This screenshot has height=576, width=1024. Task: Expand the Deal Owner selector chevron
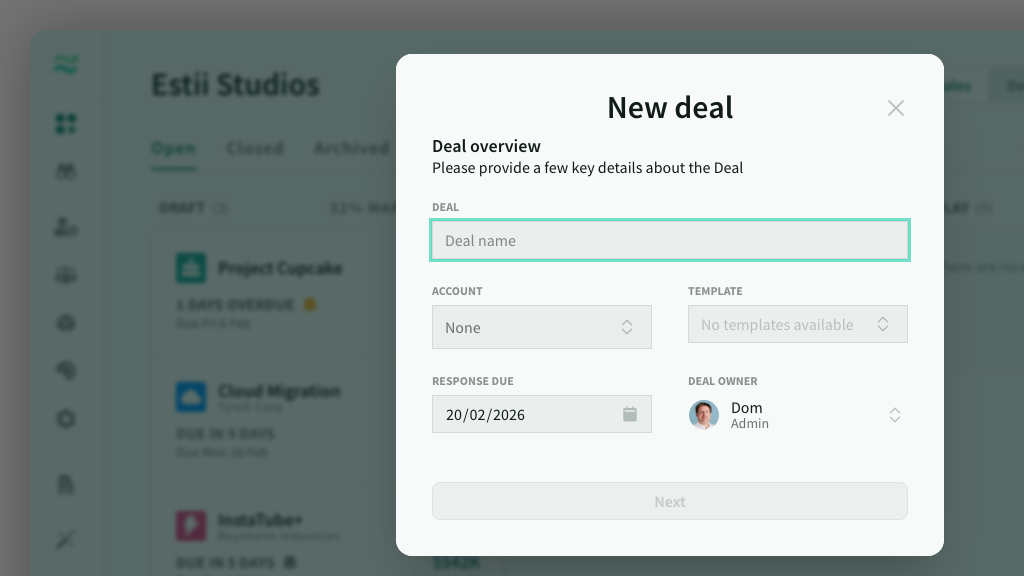[895, 414]
